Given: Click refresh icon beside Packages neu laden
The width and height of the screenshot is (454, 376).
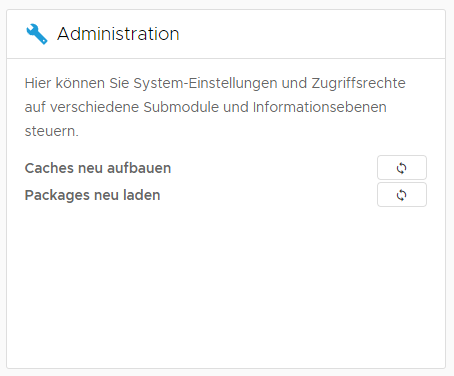Looking at the screenshot, I should [x=402, y=195].
